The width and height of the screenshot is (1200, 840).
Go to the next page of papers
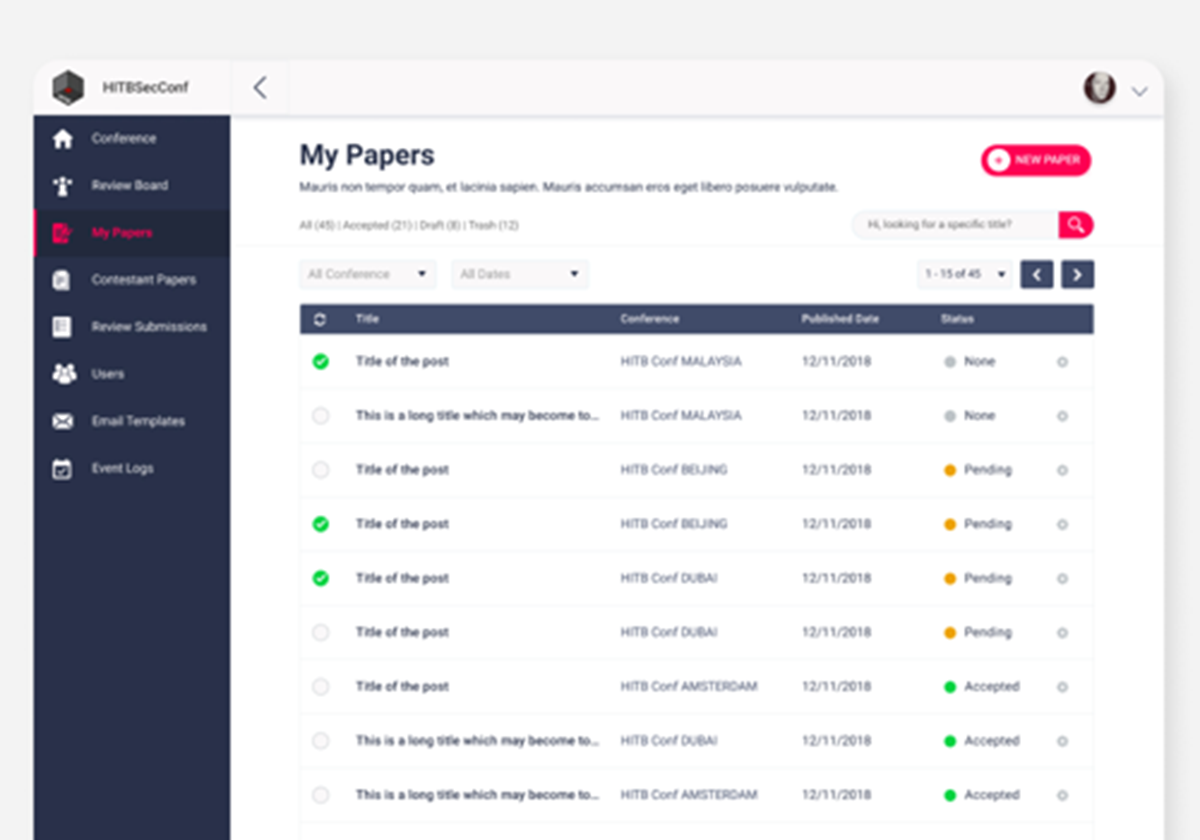(1078, 274)
